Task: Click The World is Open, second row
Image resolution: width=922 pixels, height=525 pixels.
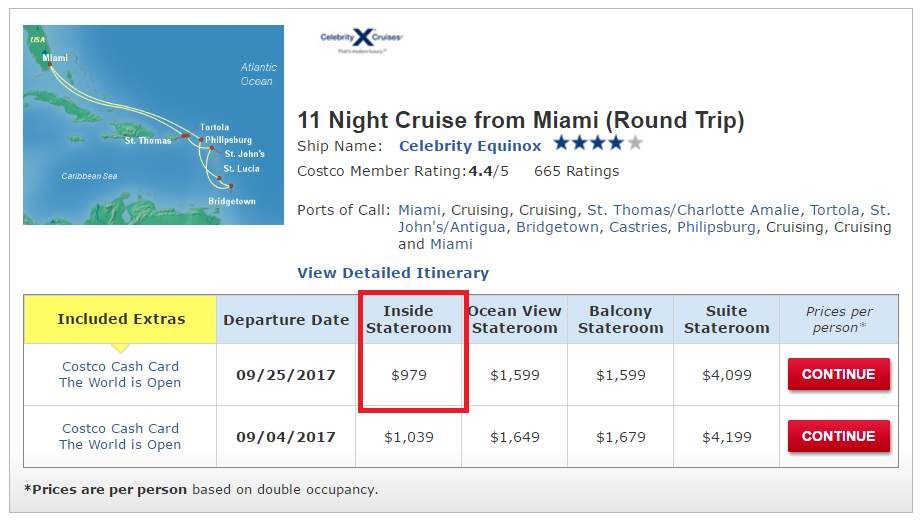Action: (120, 445)
